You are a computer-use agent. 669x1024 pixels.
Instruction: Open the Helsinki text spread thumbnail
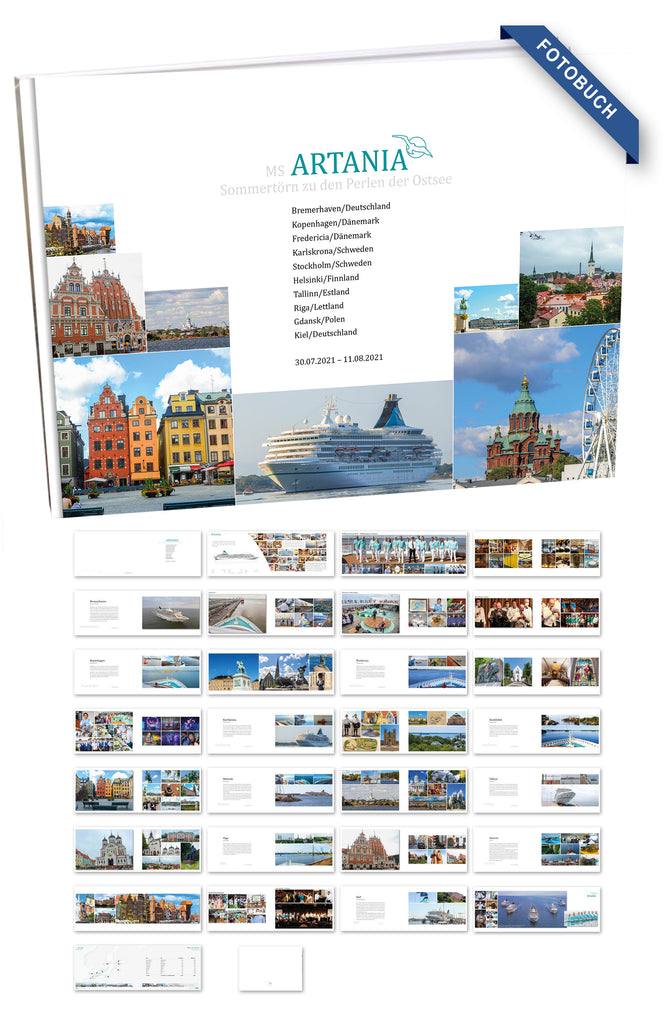tap(270, 790)
